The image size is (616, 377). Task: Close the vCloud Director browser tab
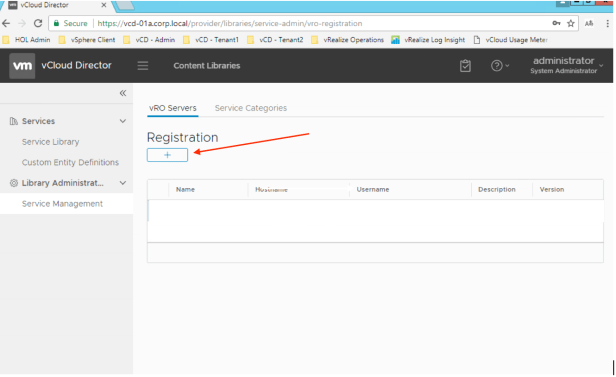[x=104, y=5]
